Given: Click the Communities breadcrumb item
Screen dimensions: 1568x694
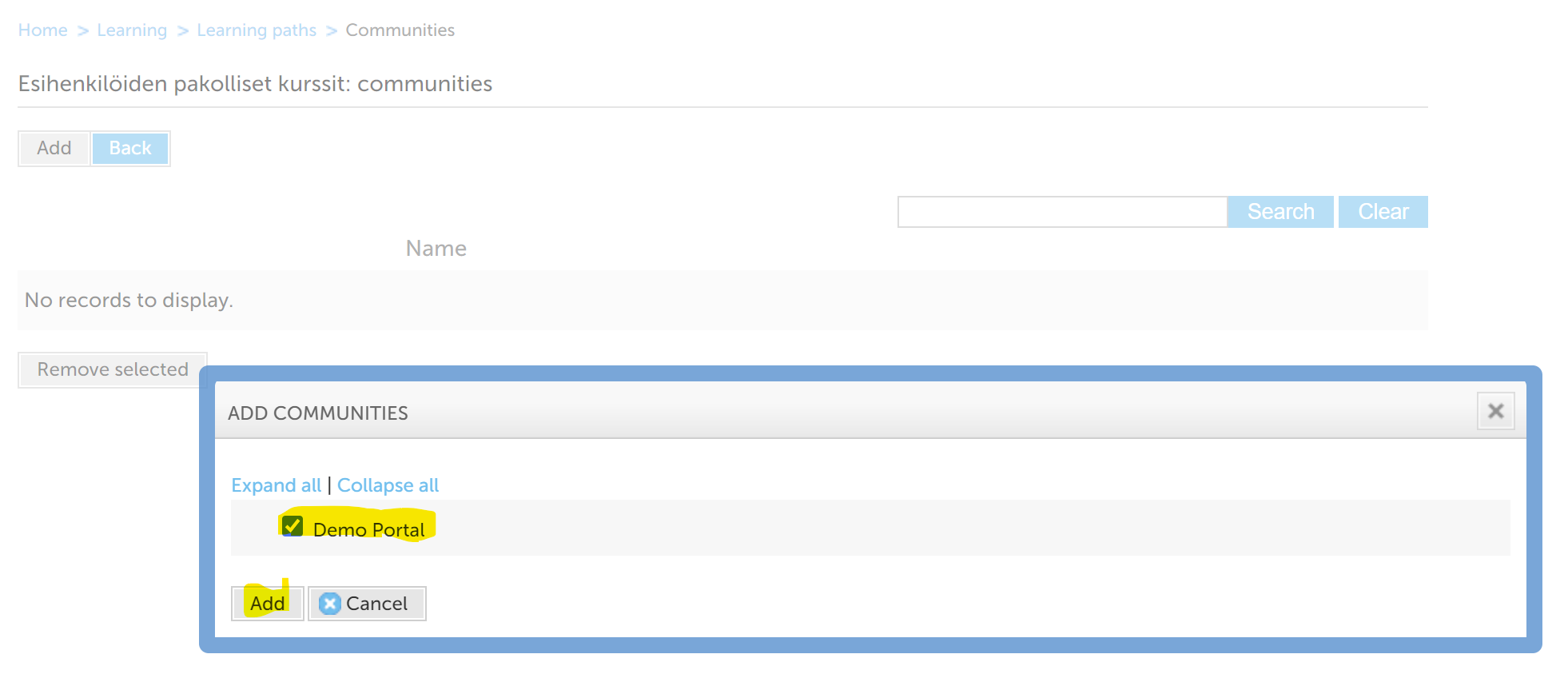Looking at the screenshot, I should pyautogui.click(x=400, y=30).
